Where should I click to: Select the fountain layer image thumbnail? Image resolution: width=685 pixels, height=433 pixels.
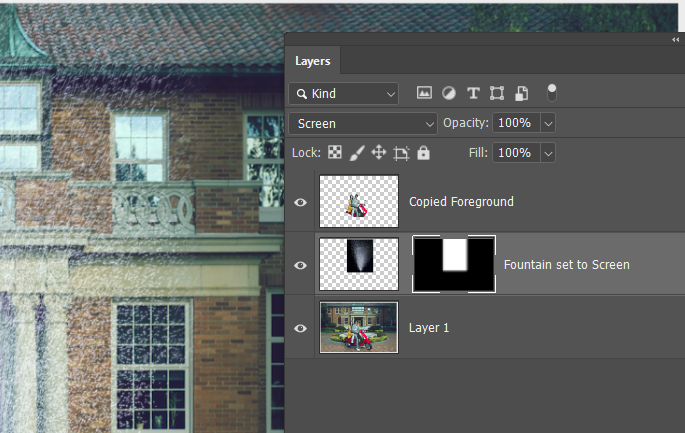coord(359,264)
